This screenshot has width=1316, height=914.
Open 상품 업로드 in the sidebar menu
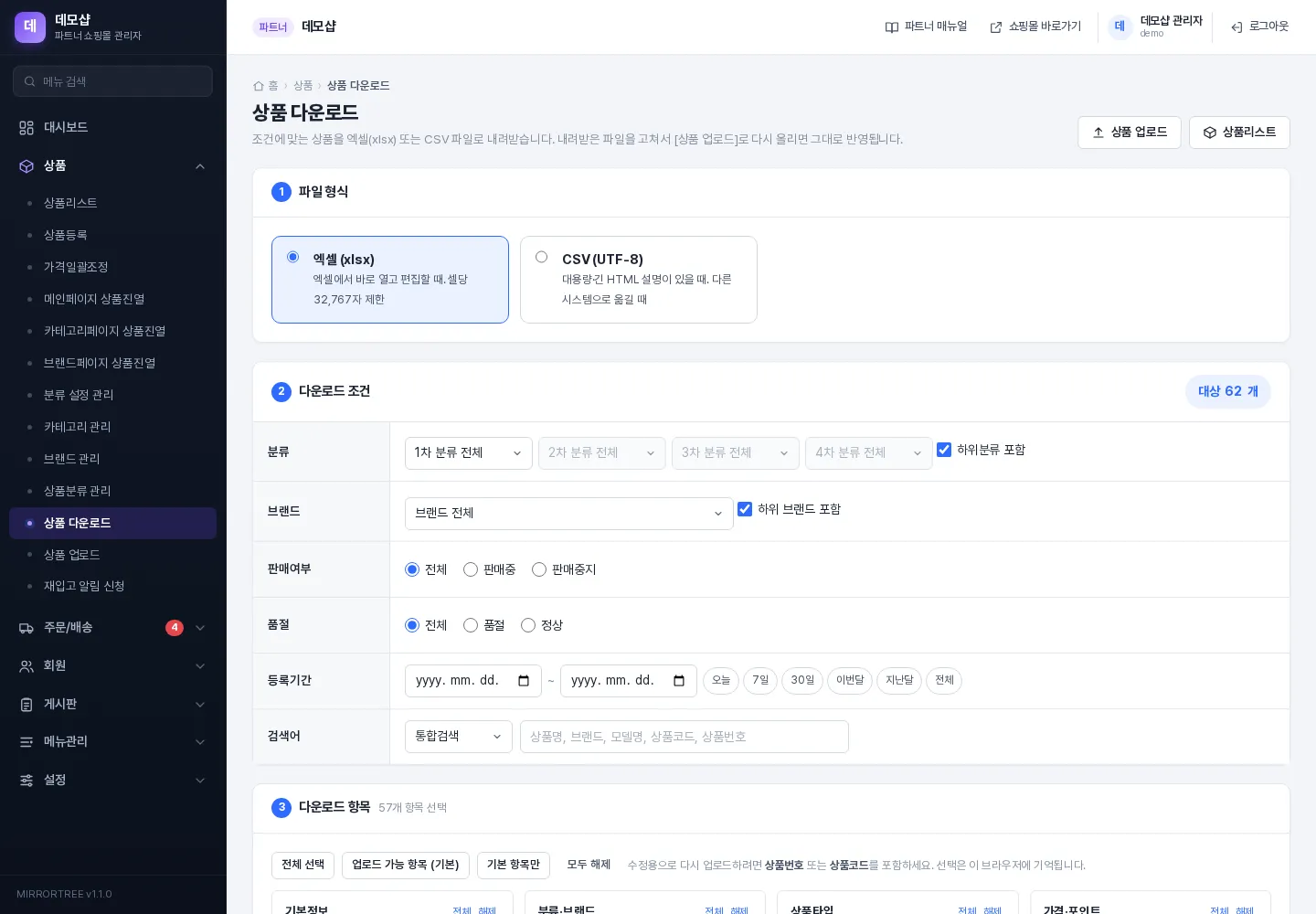pos(112,555)
